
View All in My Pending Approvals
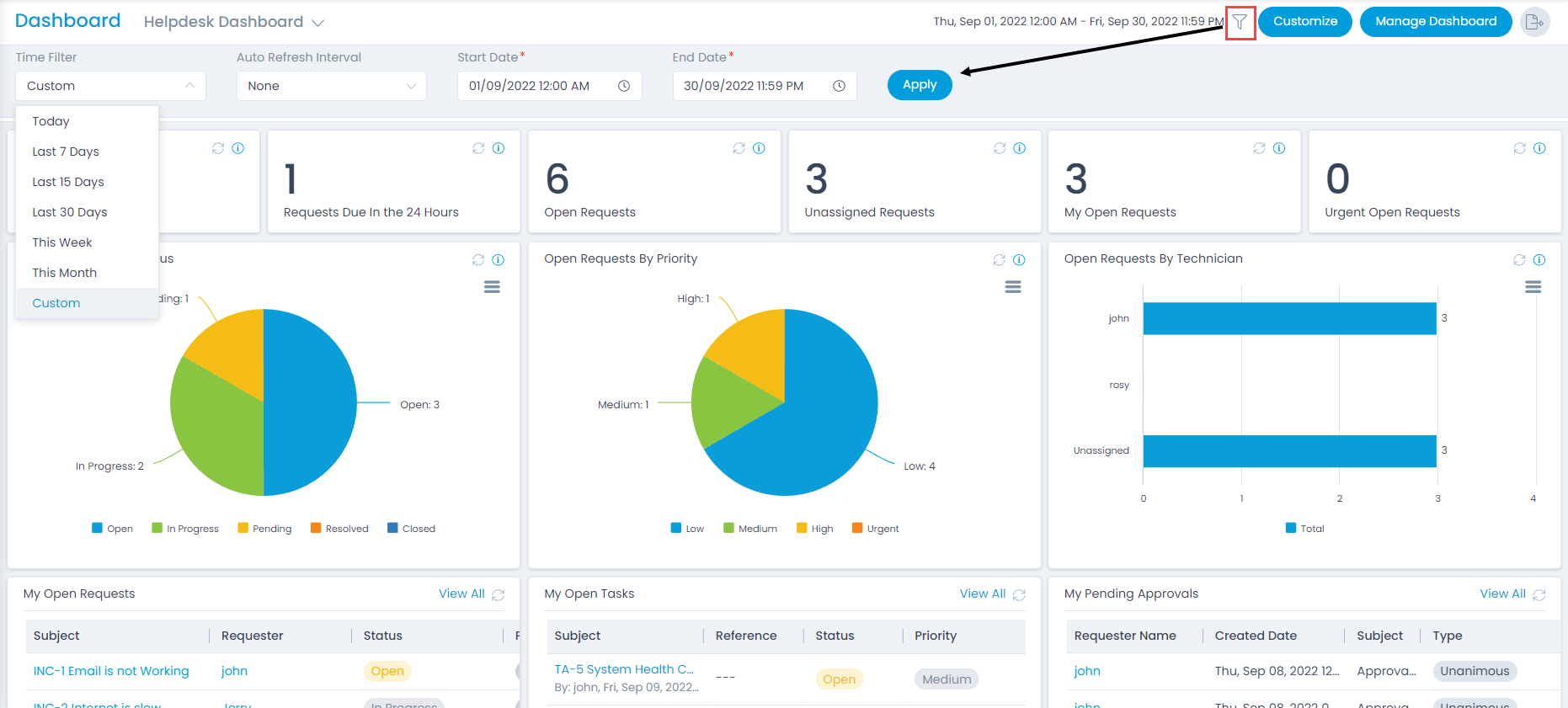point(1503,594)
